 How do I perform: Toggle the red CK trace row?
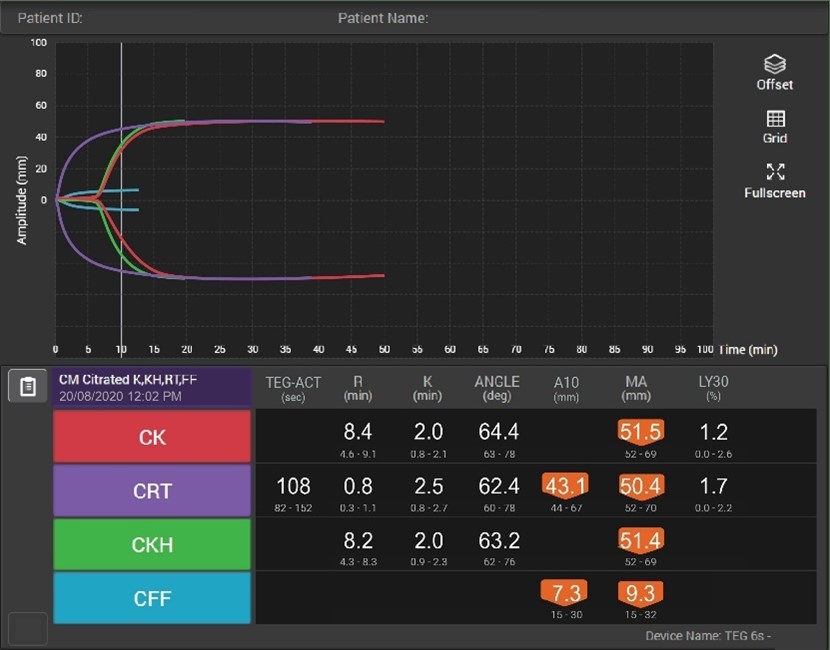pyautogui.click(x=152, y=437)
